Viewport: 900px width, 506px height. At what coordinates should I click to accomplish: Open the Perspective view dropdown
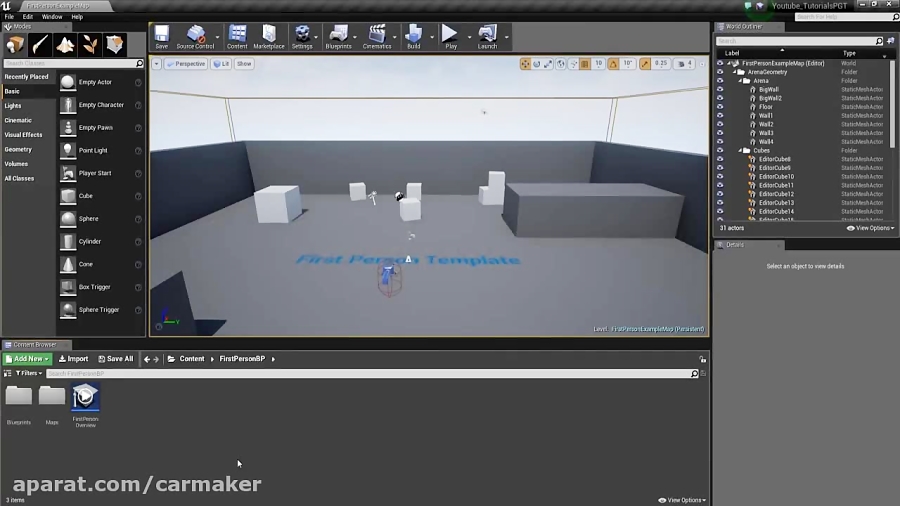(x=185, y=64)
